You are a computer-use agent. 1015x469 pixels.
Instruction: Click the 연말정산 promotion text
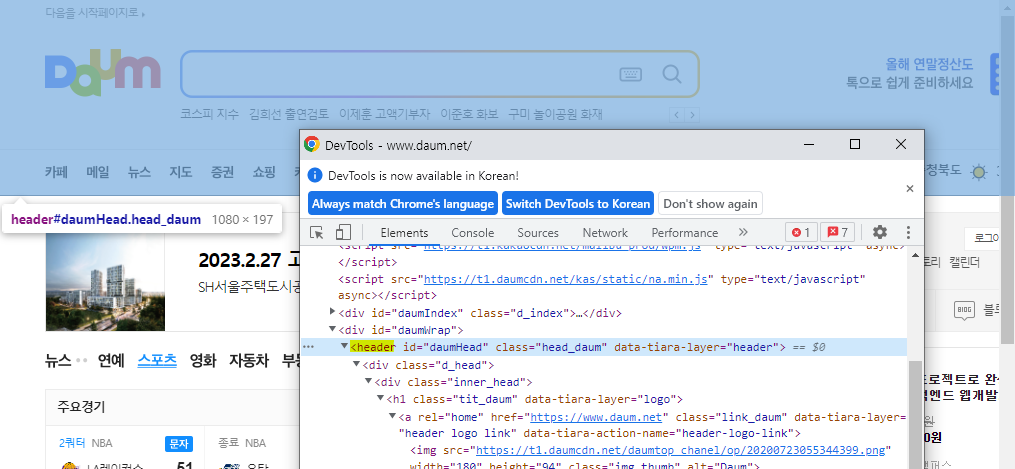909,74
